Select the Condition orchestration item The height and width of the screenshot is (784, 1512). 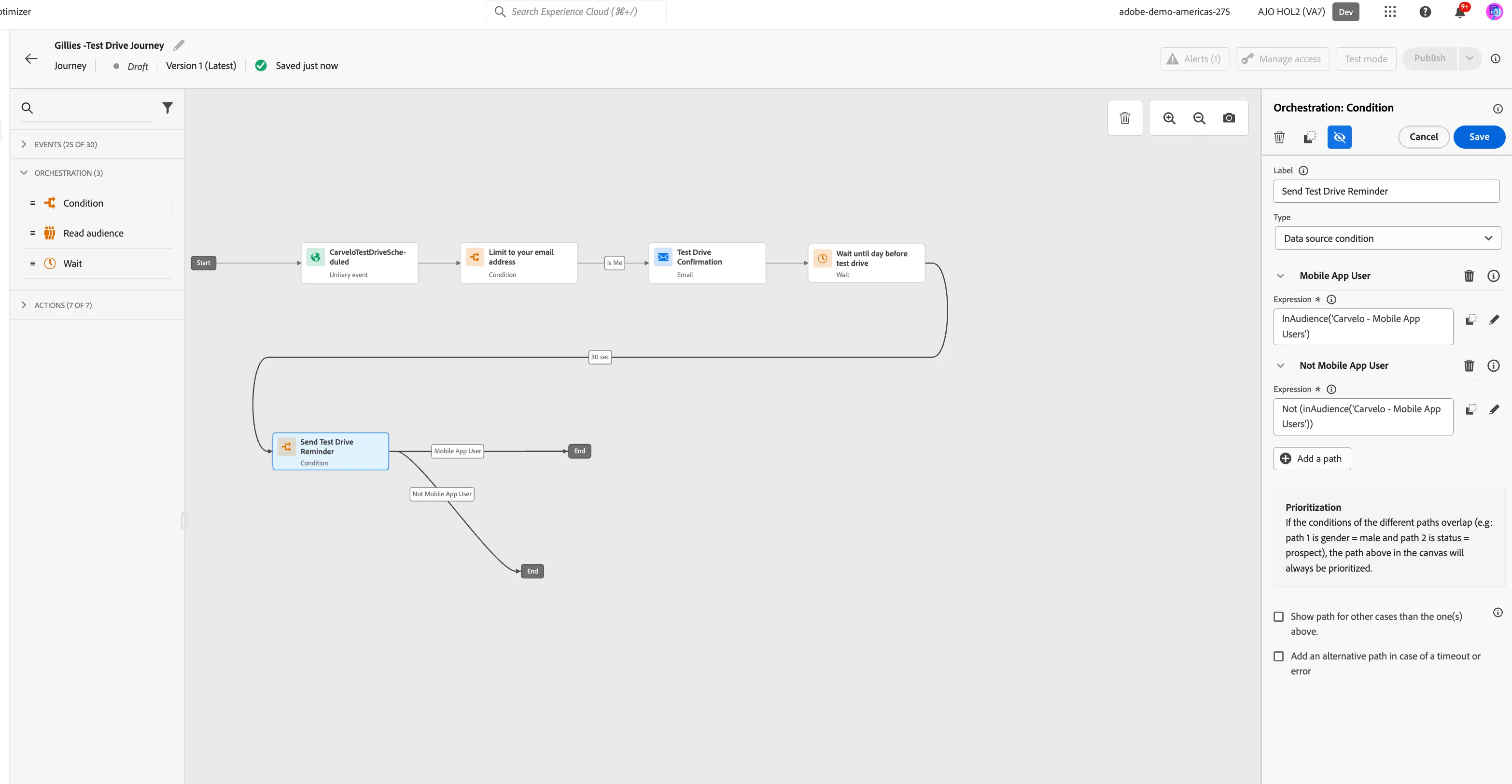click(97, 203)
